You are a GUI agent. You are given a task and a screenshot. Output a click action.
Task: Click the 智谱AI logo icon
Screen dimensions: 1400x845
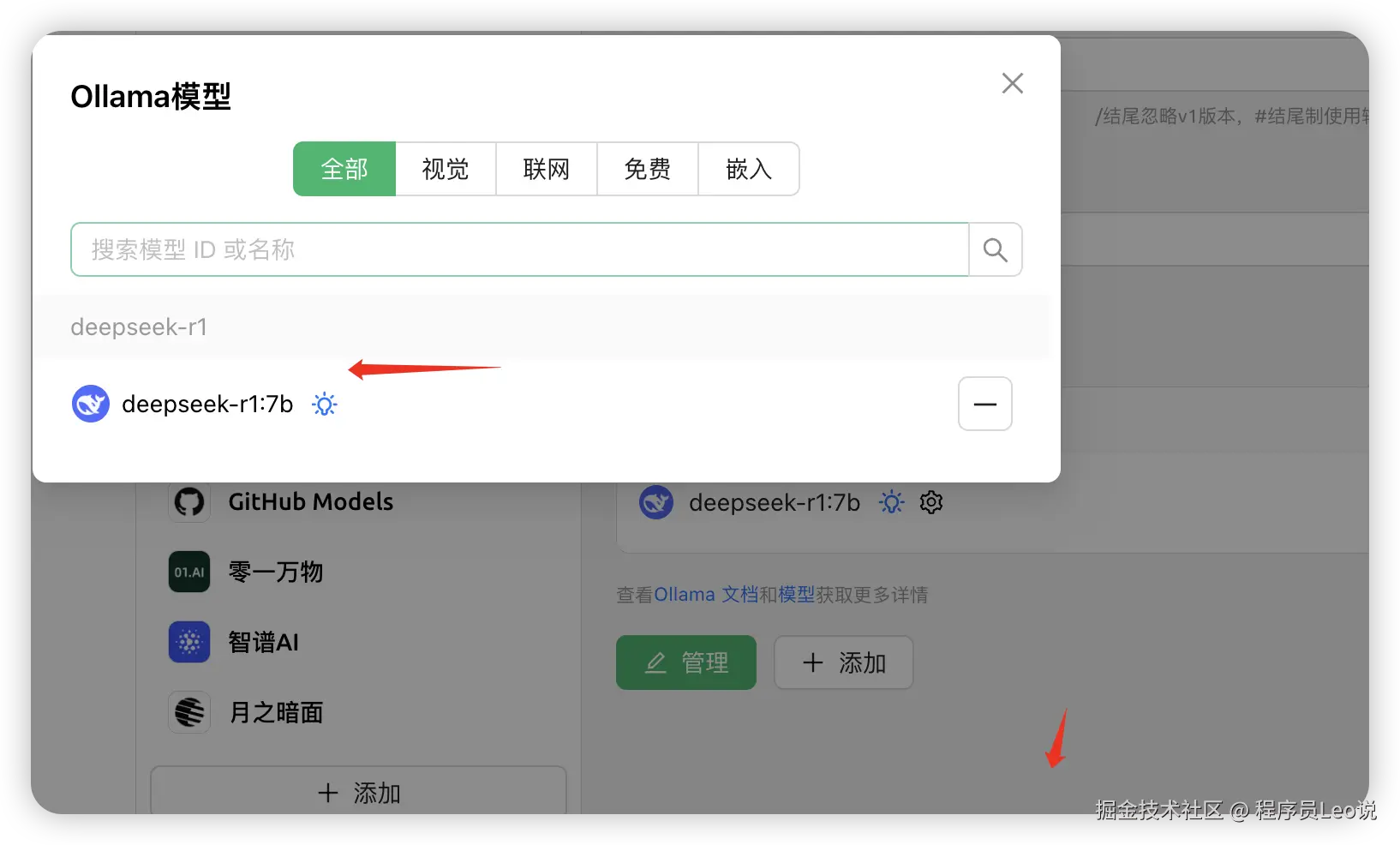pos(189,642)
